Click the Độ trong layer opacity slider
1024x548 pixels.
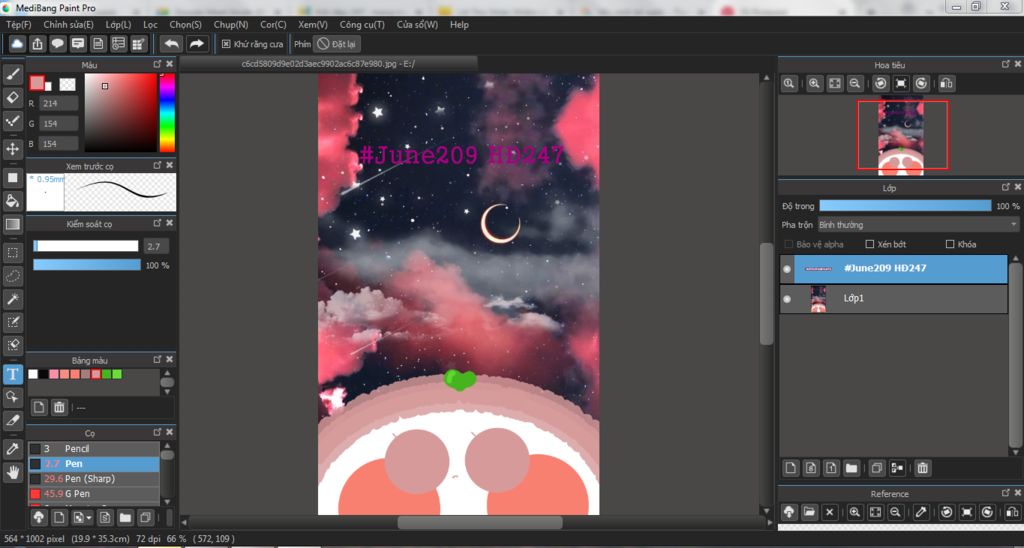[x=905, y=206]
